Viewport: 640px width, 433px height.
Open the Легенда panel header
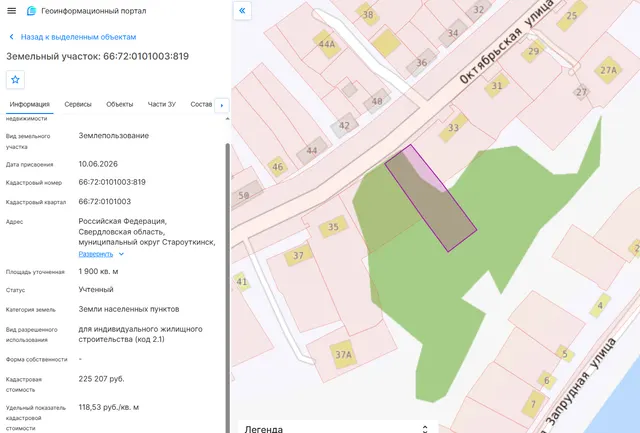coord(338,428)
